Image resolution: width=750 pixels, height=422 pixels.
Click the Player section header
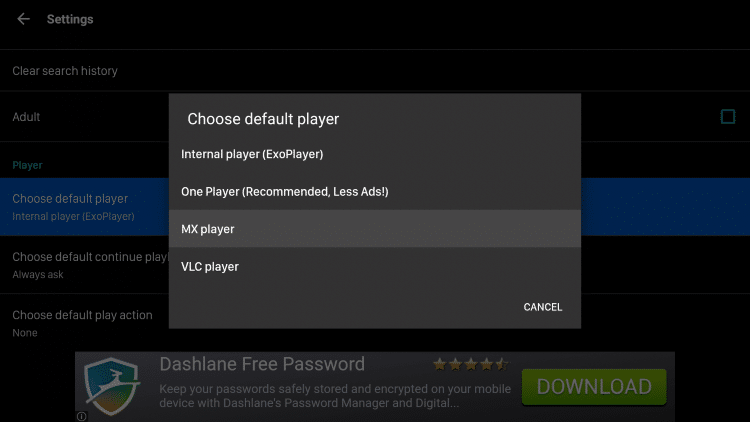pyautogui.click(x=27, y=165)
